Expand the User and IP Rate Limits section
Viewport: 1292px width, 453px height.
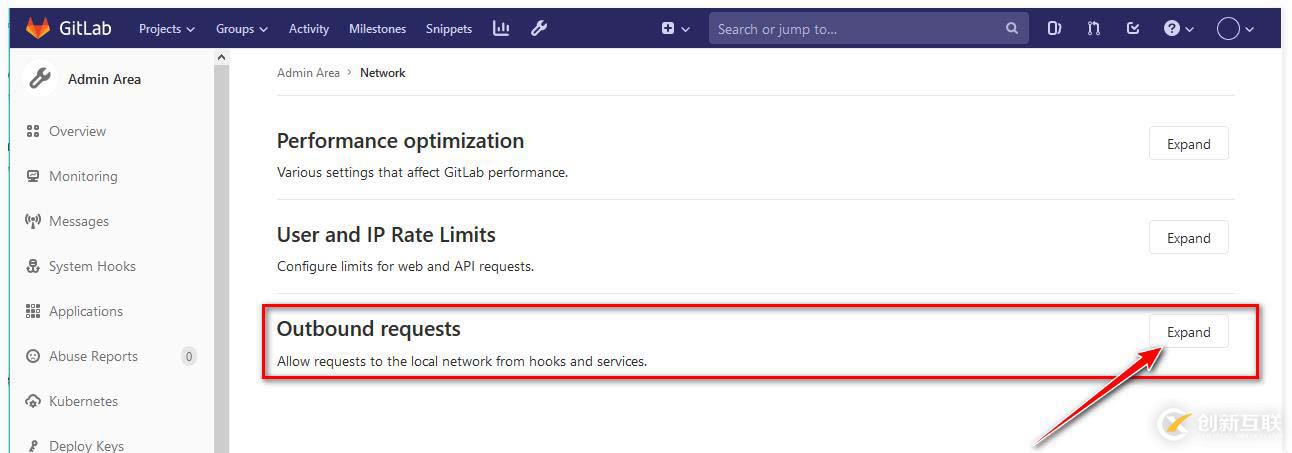[1188, 238]
